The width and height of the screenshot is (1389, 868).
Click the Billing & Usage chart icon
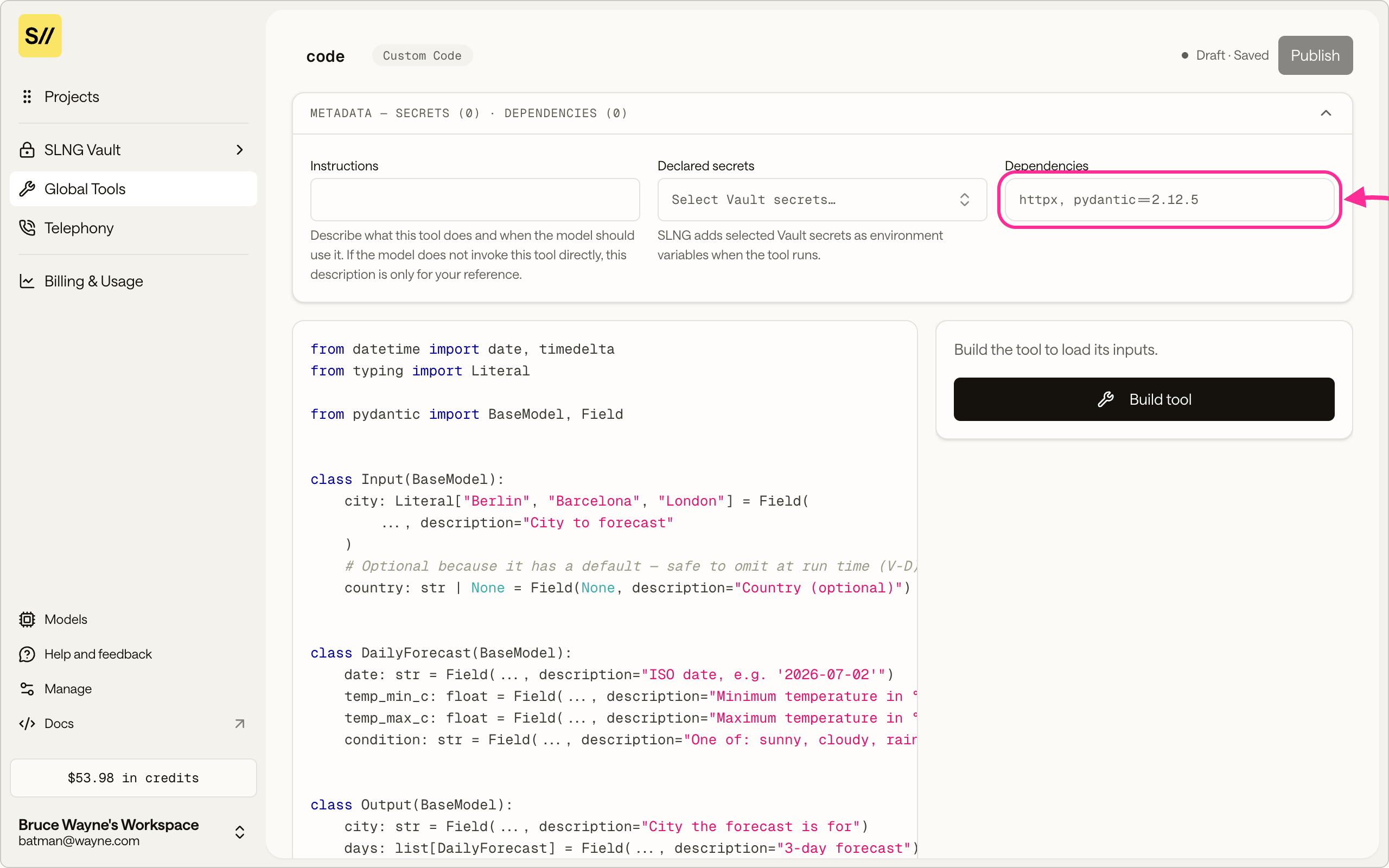click(27, 280)
